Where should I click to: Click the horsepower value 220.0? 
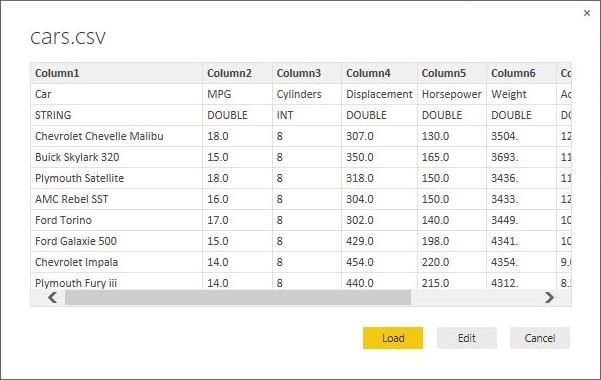coord(452,262)
